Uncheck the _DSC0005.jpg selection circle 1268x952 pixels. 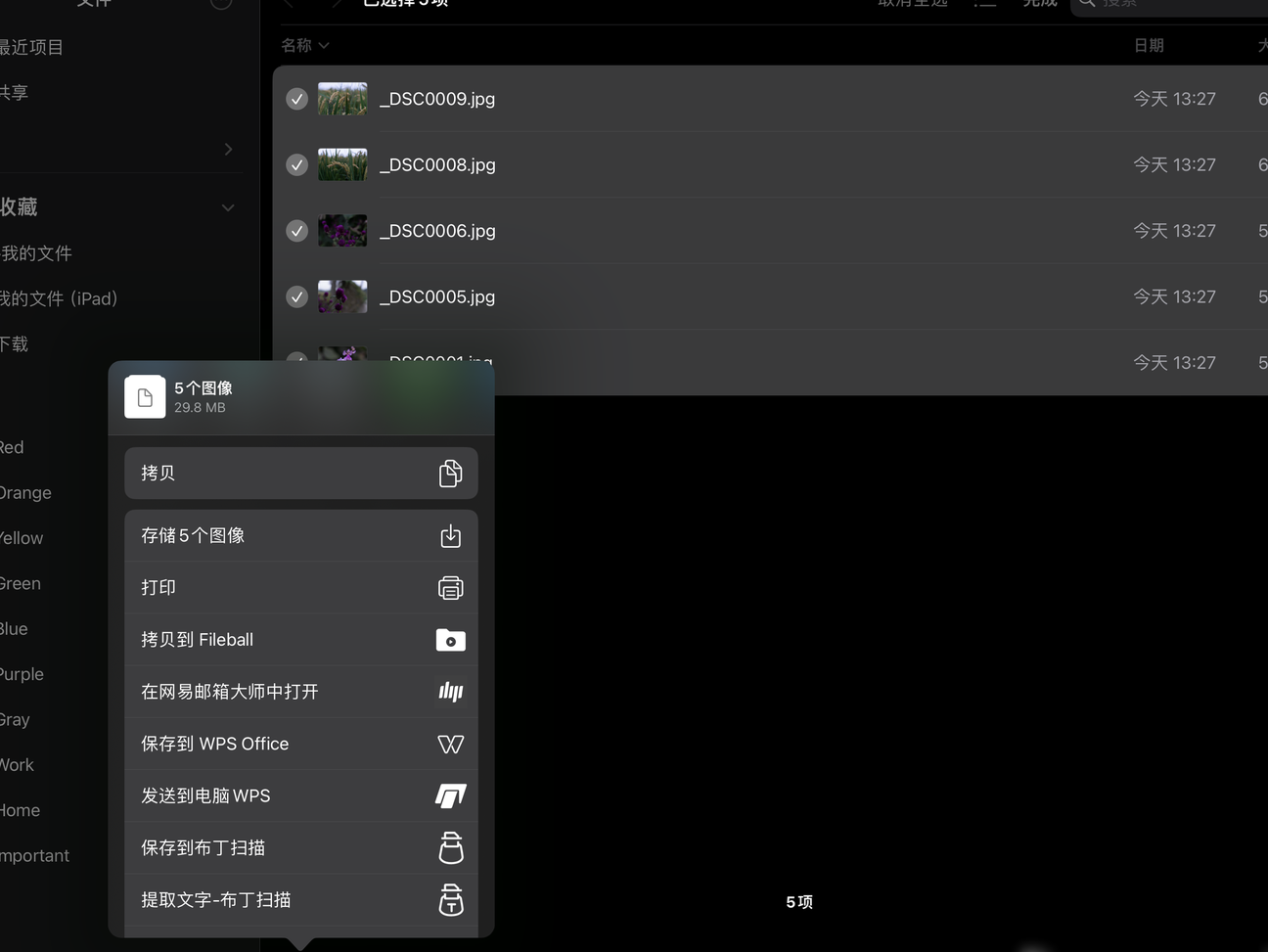coord(296,296)
